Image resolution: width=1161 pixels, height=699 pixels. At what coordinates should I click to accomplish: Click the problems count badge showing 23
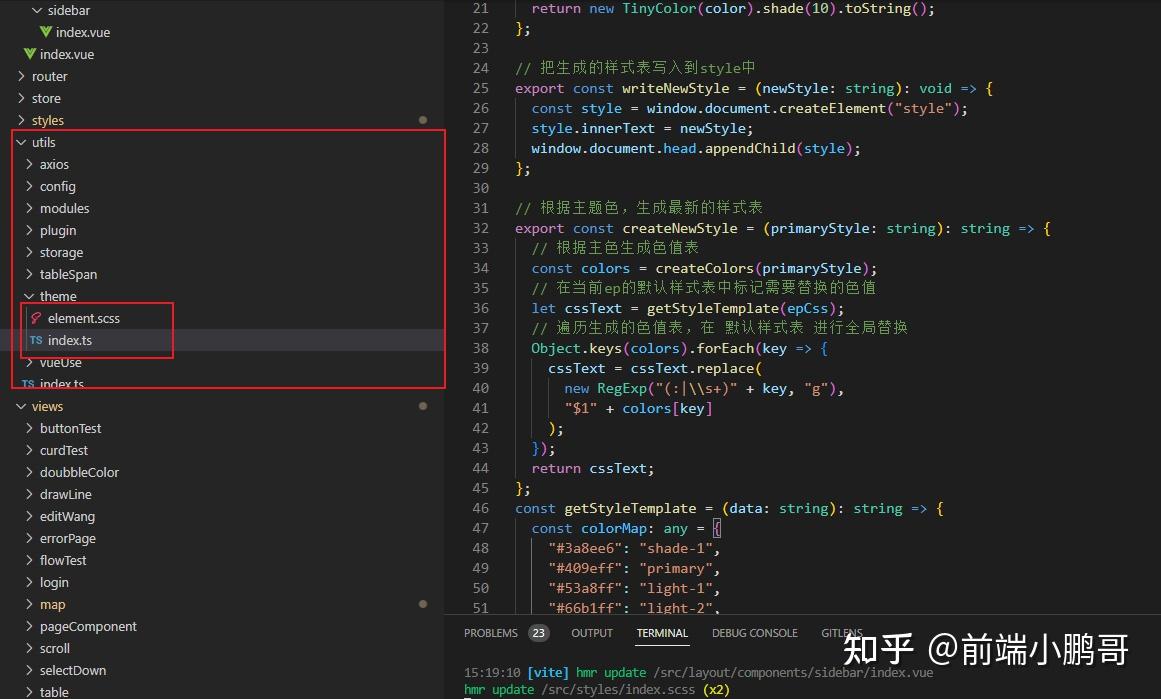point(538,632)
